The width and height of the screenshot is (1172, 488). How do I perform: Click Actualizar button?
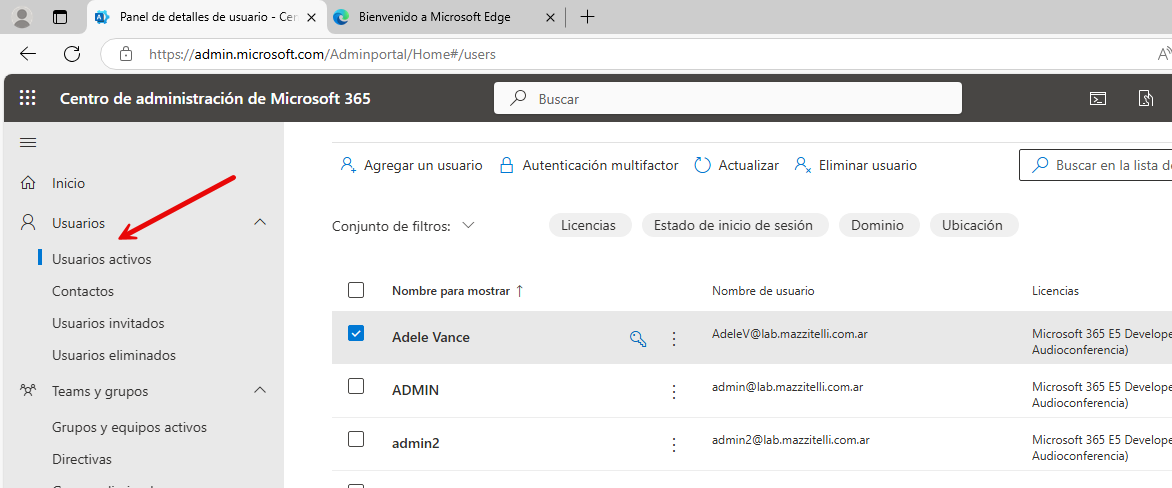click(x=736, y=165)
